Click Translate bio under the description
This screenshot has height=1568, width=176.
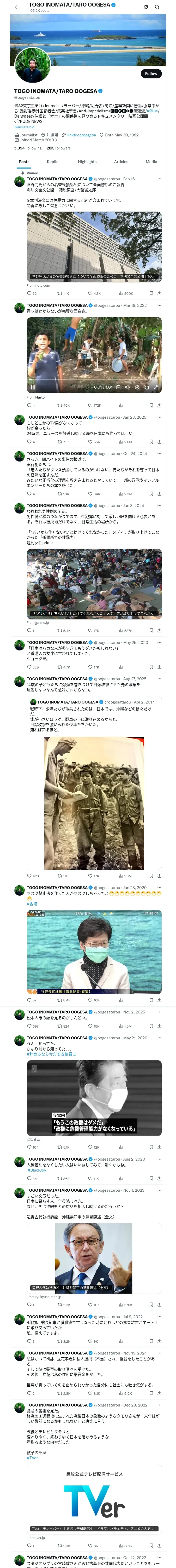point(24,127)
